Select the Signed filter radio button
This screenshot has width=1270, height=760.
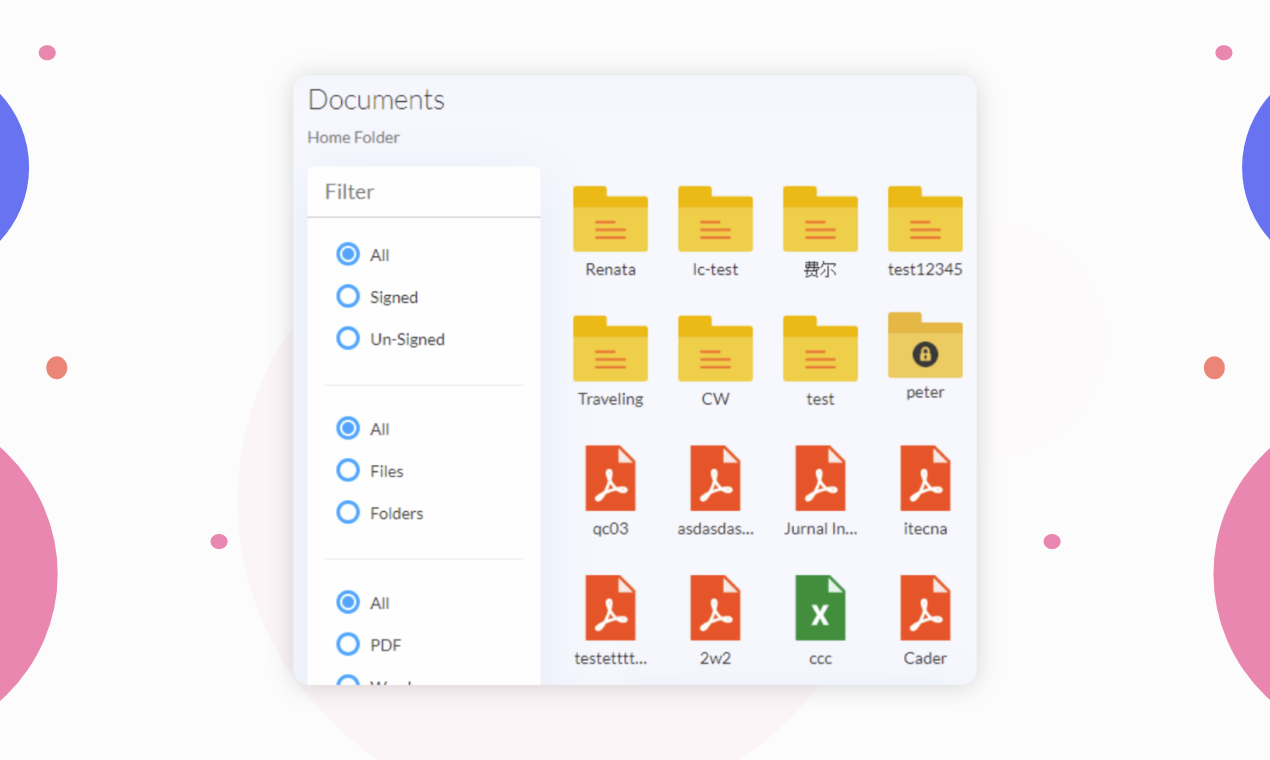pos(348,297)
